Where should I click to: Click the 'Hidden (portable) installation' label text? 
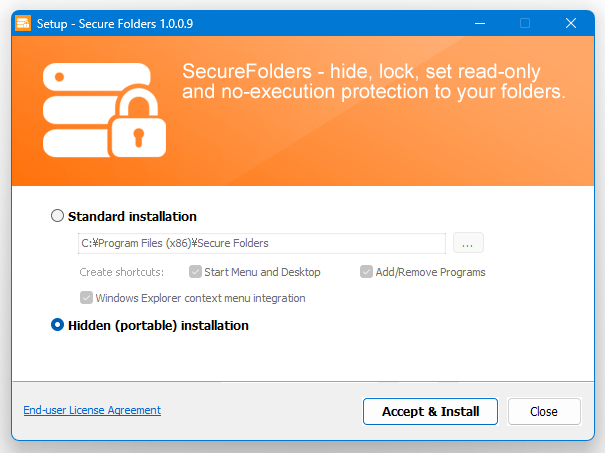click(158, 326)
